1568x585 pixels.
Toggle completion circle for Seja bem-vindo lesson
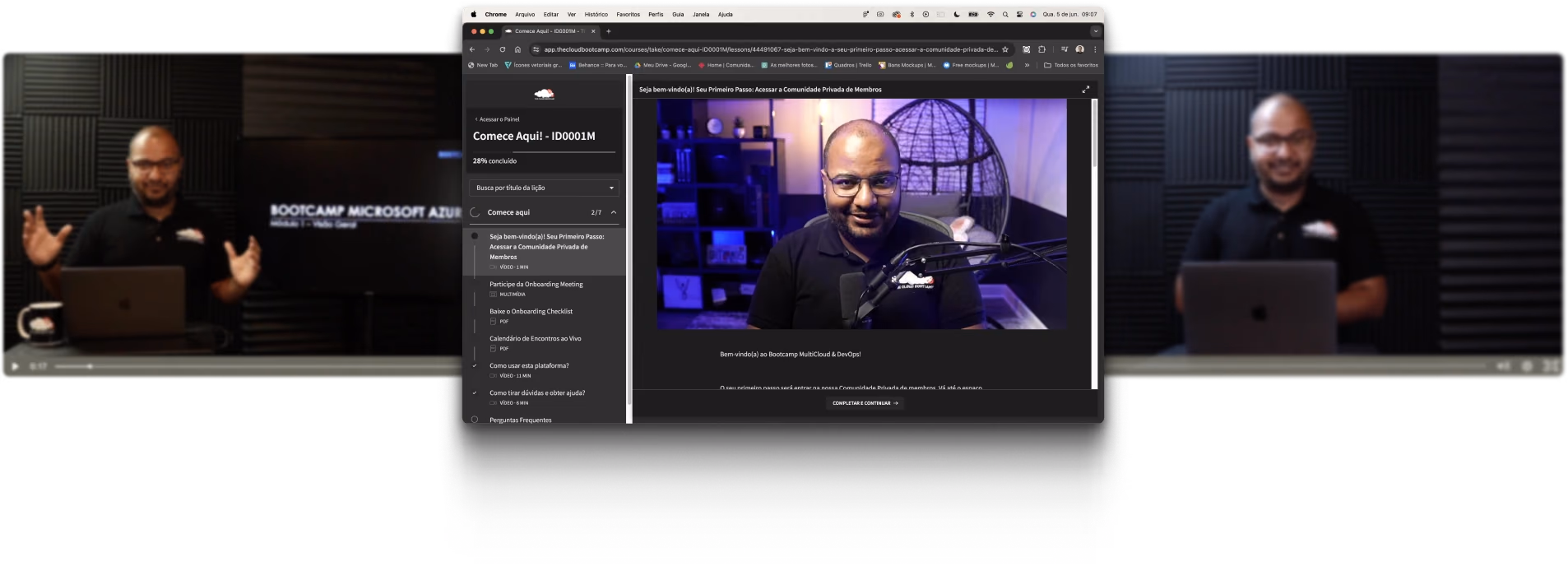click(475, 236)
